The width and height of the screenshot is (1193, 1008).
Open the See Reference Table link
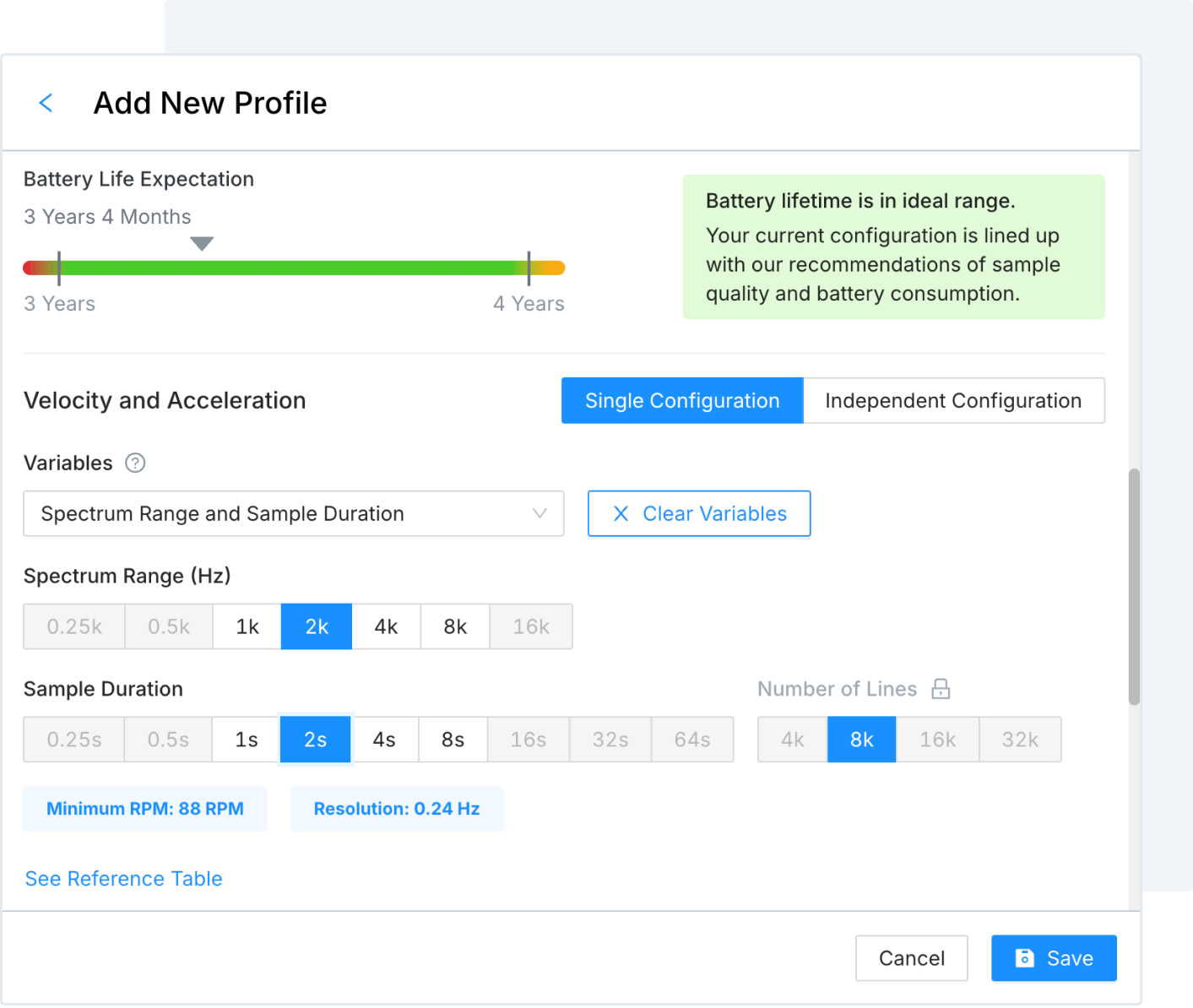124,879
